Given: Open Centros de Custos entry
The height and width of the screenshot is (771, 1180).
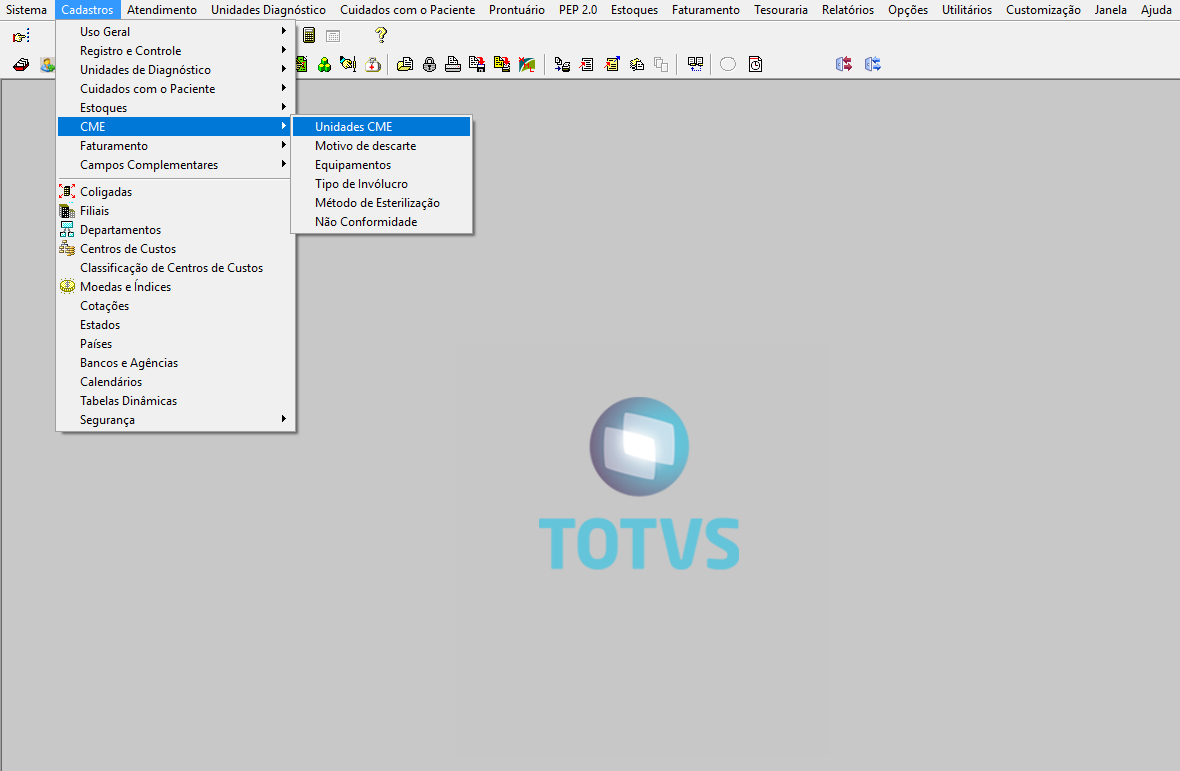Looking at the screenshot, I should [175, 249].
